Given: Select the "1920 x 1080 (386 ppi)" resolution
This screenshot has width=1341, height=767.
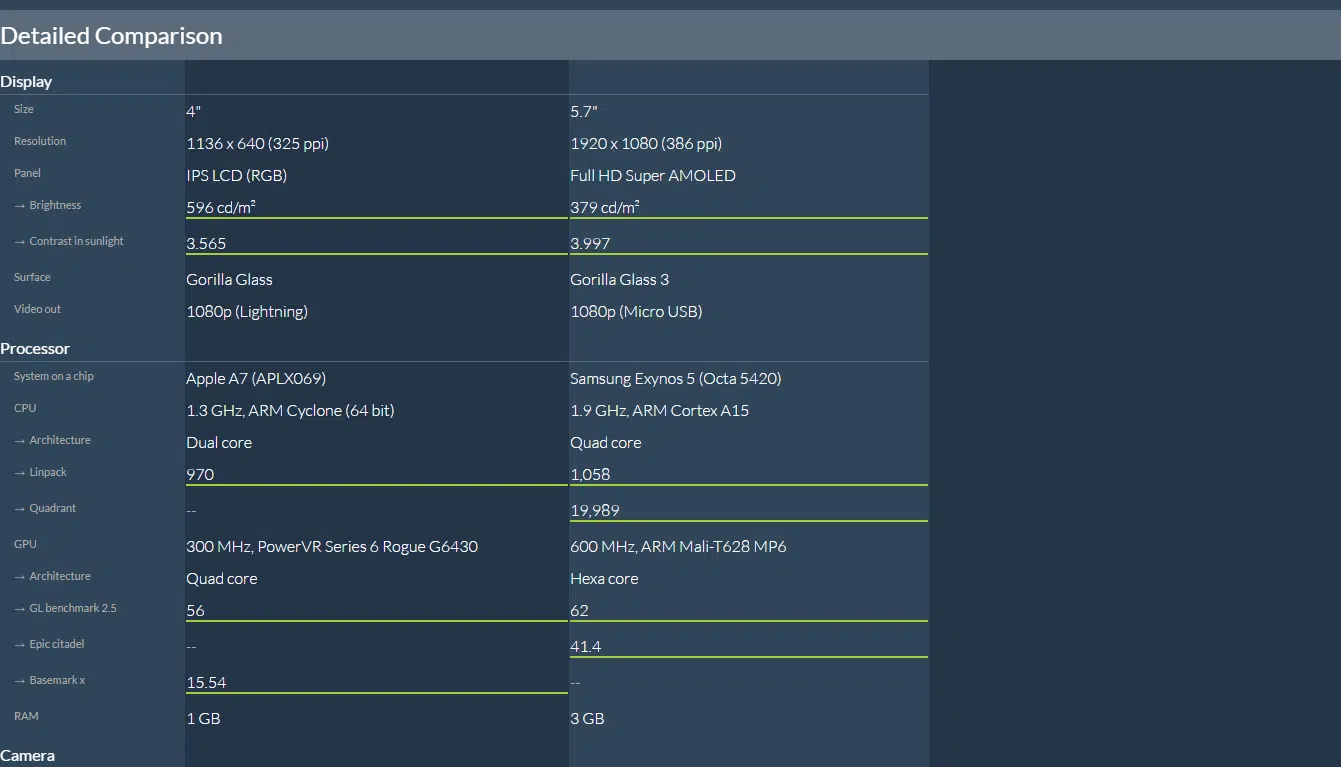Looking at the screenshot, I should tap(646, 143).
